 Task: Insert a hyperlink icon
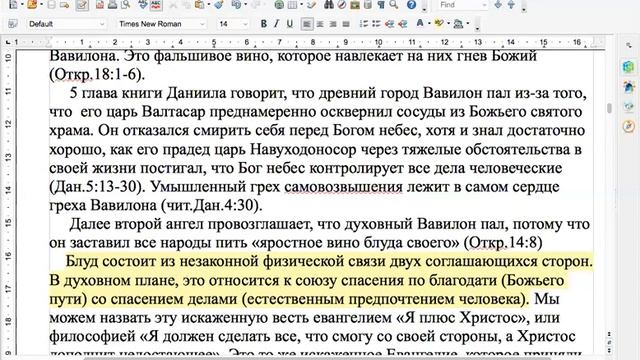(279, 4)
